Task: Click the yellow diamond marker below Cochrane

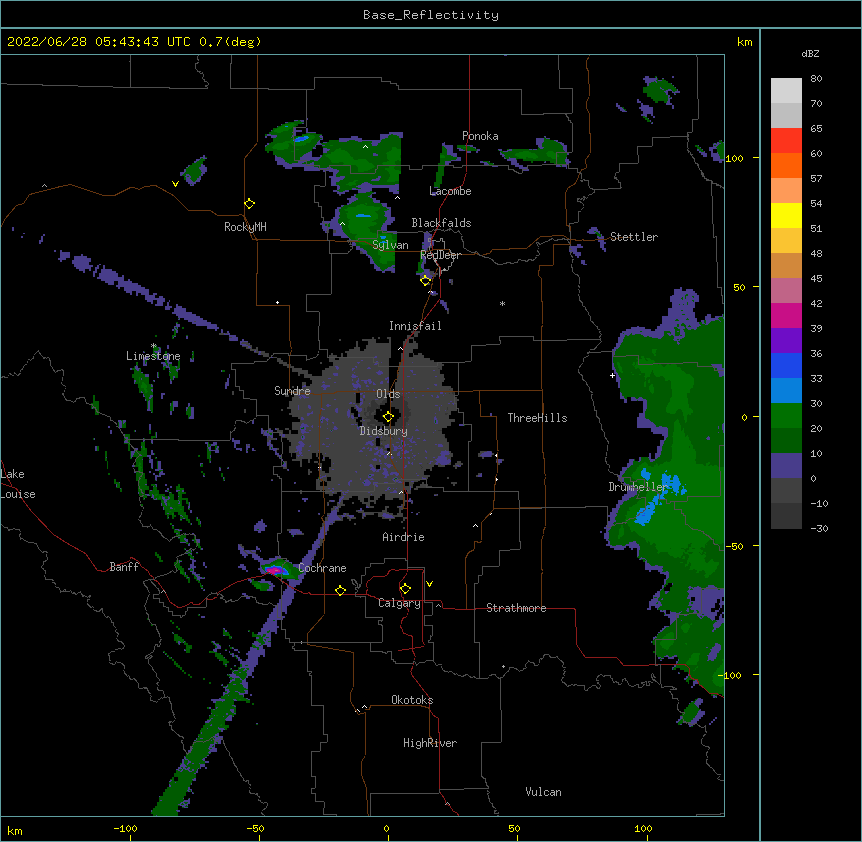Action: (340, 590)
